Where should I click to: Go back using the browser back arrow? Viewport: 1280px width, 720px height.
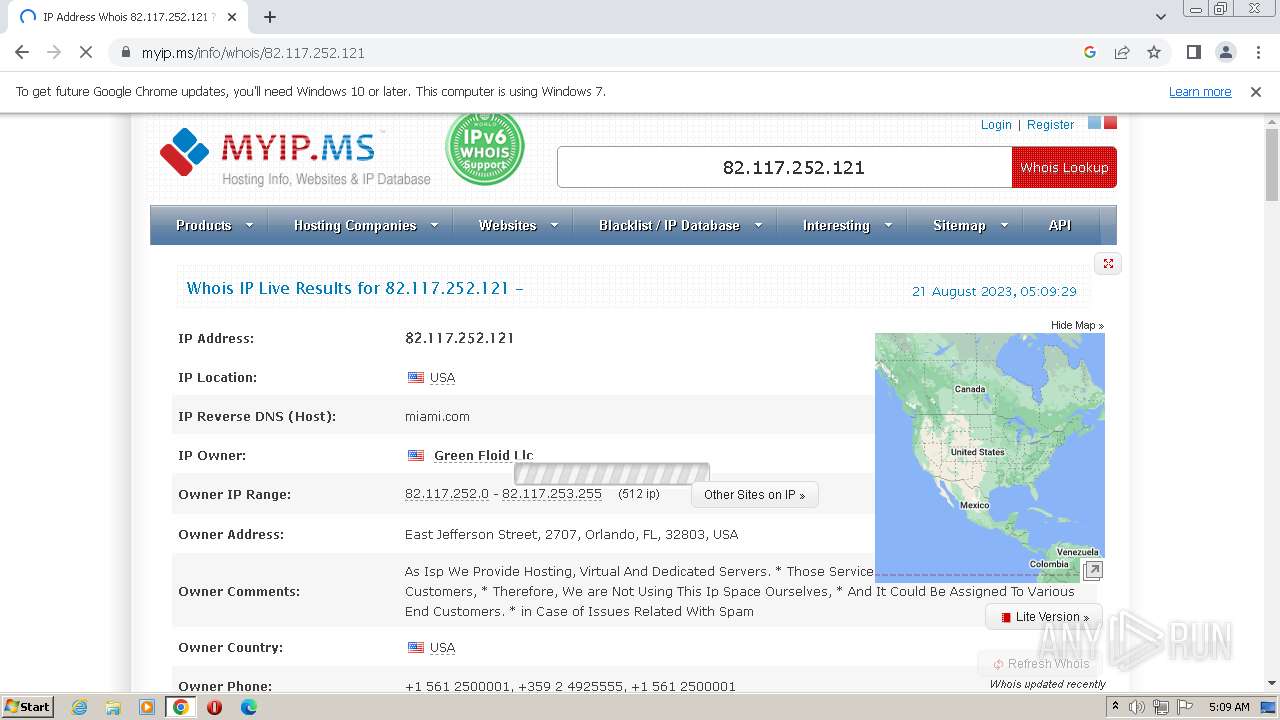point(22,53)
